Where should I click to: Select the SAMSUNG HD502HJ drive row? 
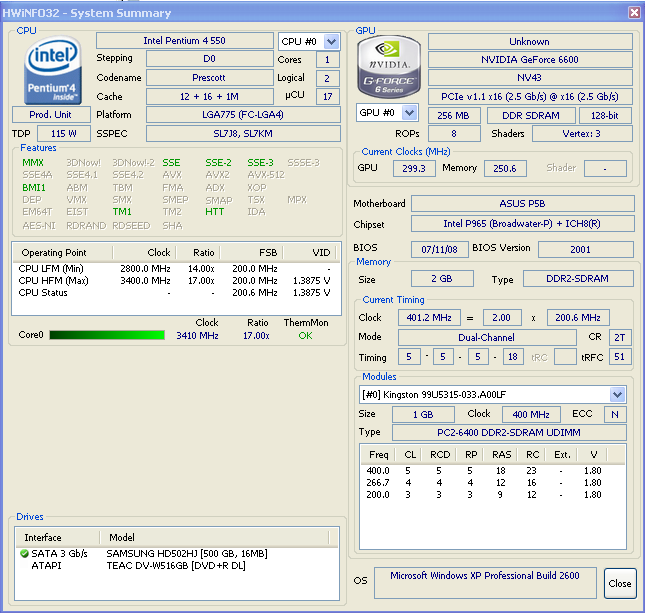coord(177,554)
